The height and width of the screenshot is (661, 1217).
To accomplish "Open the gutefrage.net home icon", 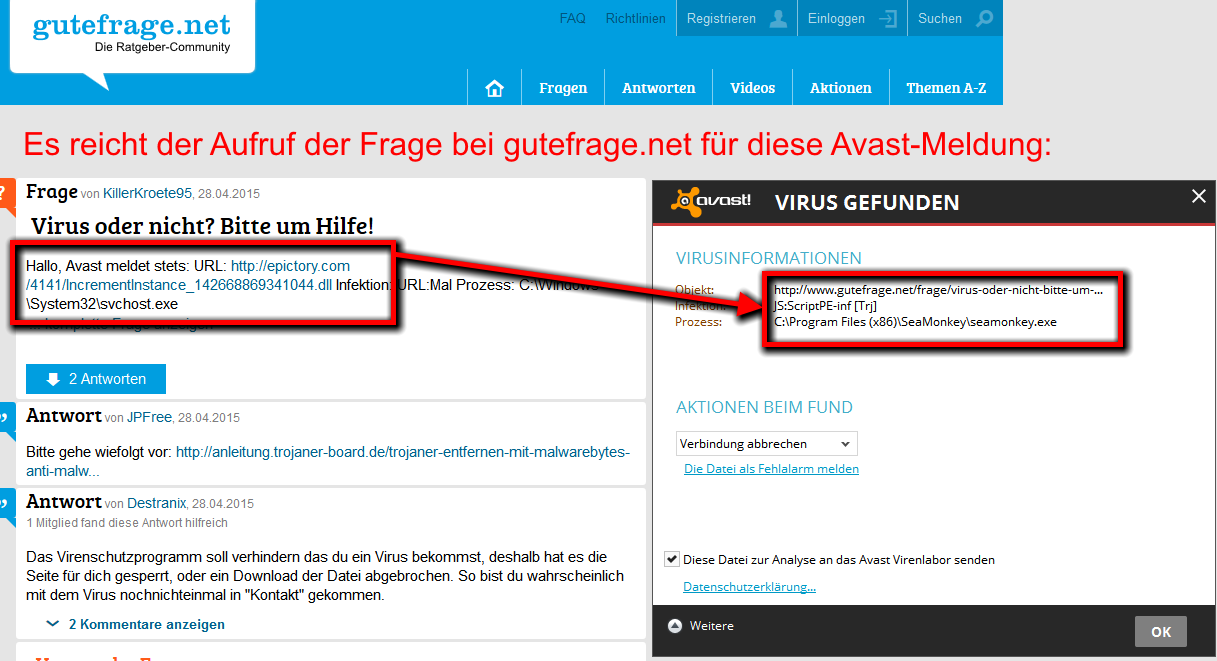I will tap(494, 88).
